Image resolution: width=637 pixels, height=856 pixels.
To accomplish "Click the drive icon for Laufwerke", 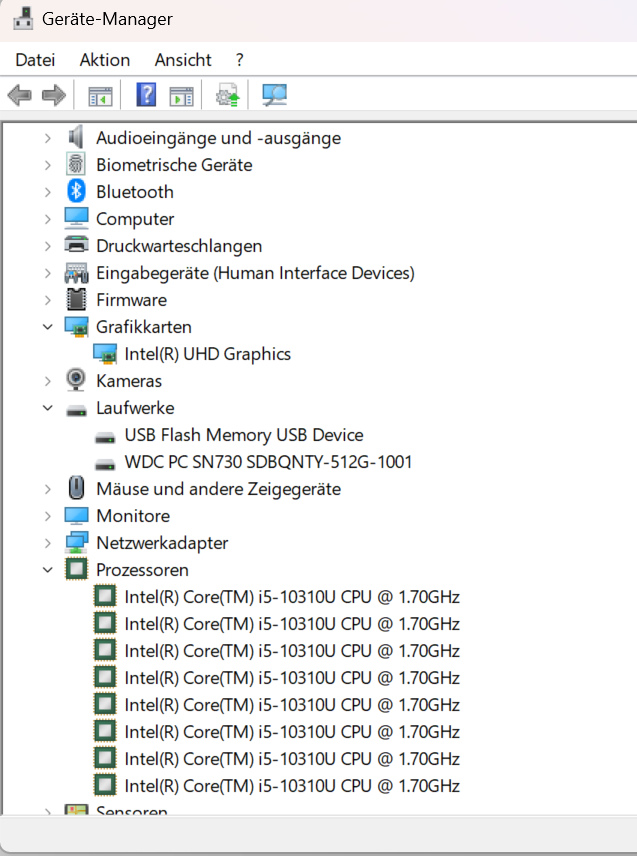I will click(x=76, y=411).
